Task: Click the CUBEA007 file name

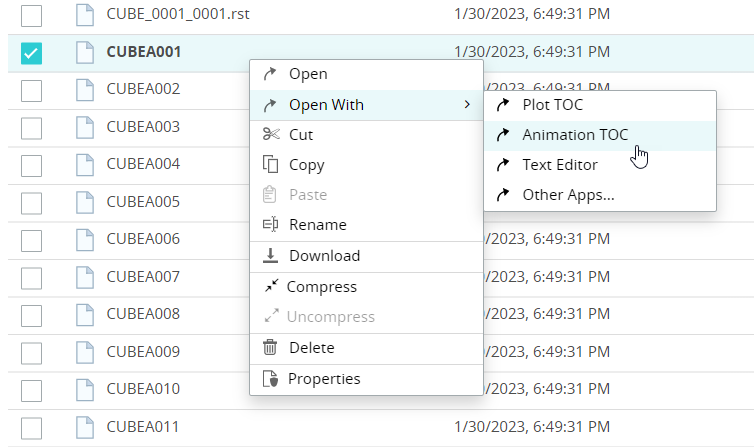Action: (143, 277)
